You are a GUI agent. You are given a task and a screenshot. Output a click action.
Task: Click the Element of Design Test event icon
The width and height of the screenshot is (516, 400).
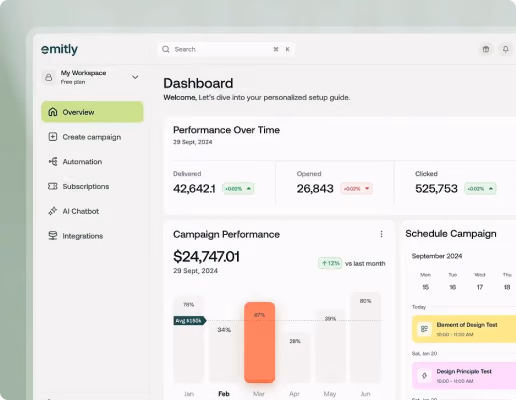click(x=424, y=329)
